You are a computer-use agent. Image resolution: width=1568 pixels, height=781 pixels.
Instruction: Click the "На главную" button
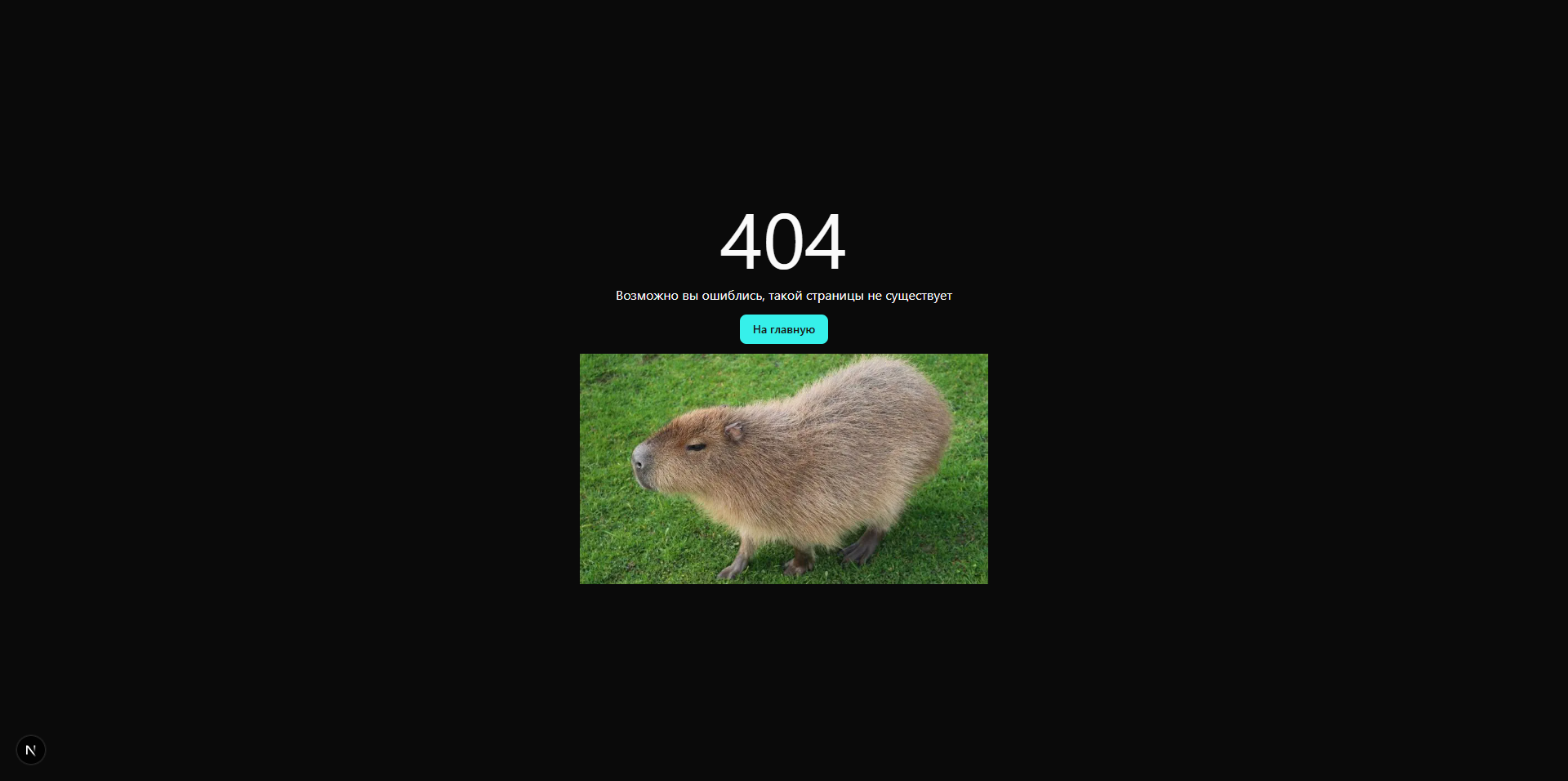(x=784, y=329)
